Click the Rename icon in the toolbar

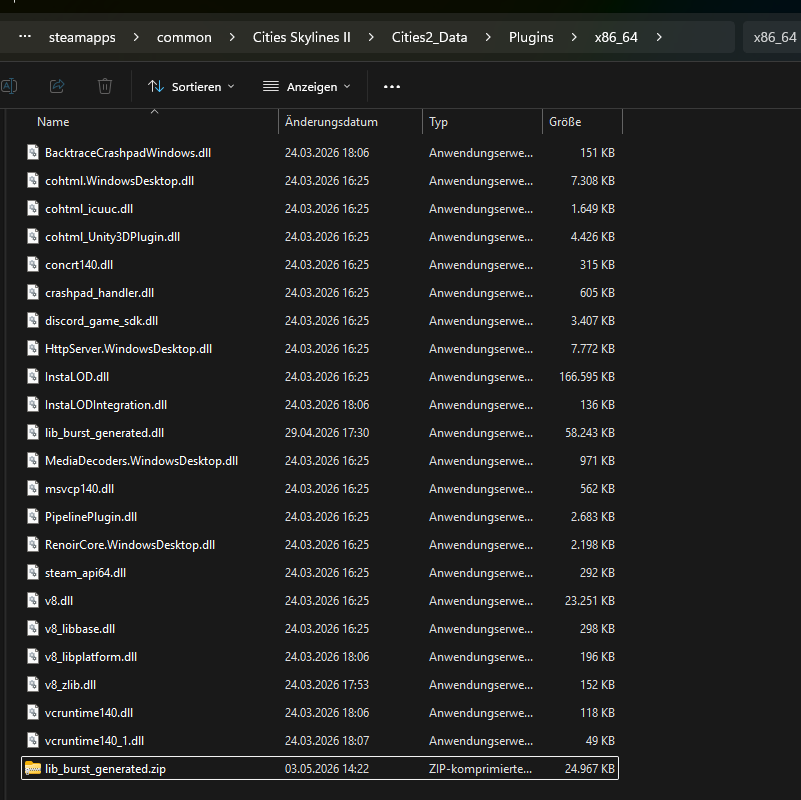9,86
